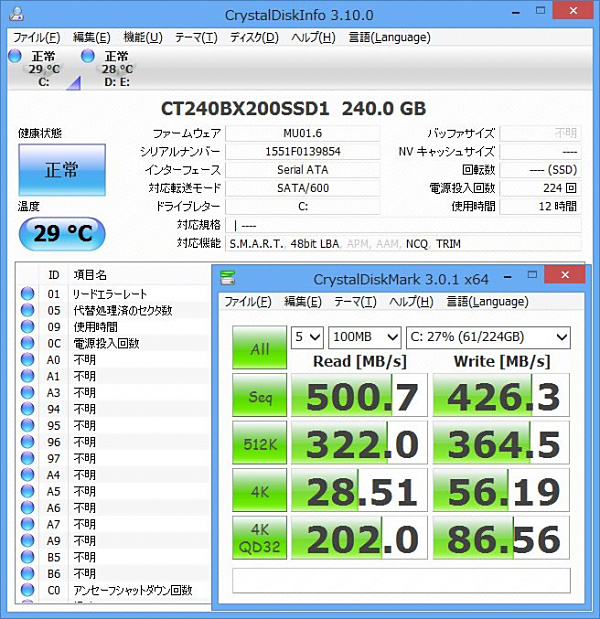Click Seq write result 426.3
Image resolution: width=600 pixels, height=619 pixels.
[501, 395]
